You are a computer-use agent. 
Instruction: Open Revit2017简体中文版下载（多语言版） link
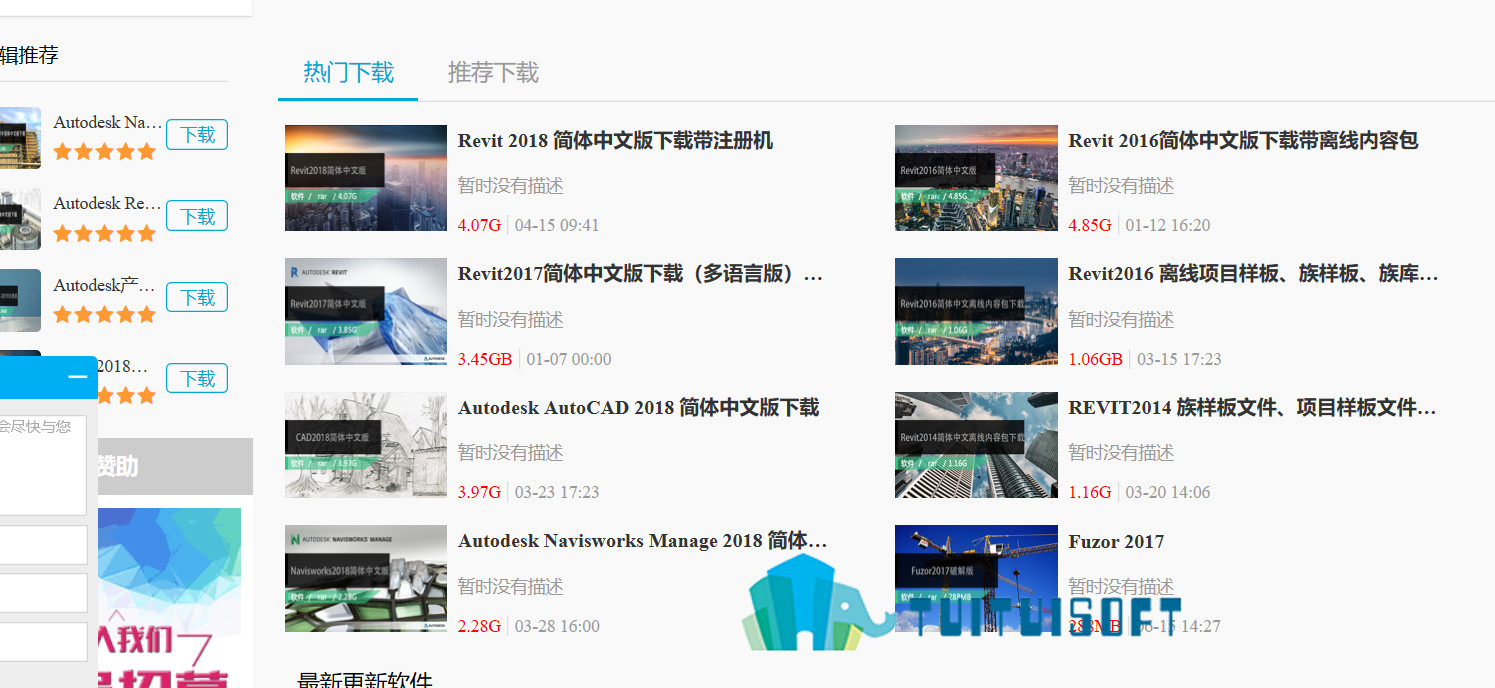[x=640, y=274]
